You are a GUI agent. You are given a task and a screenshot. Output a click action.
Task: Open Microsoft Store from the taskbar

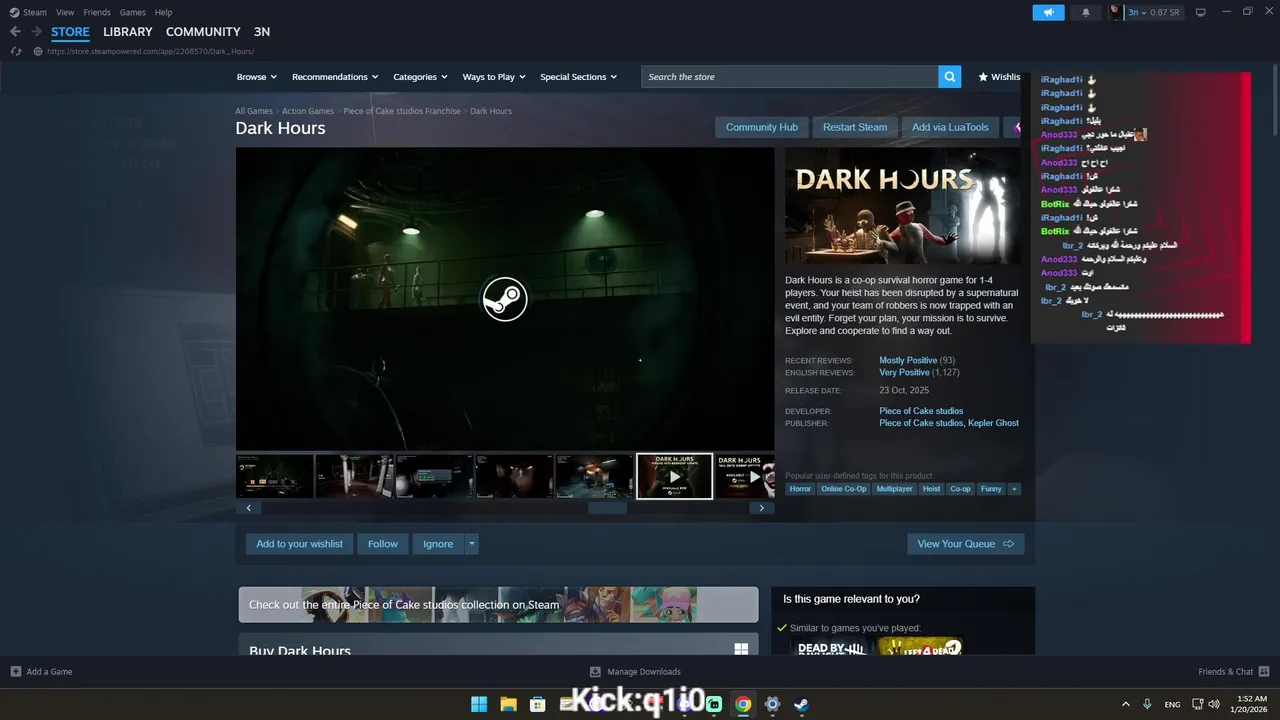pos(537,704)
